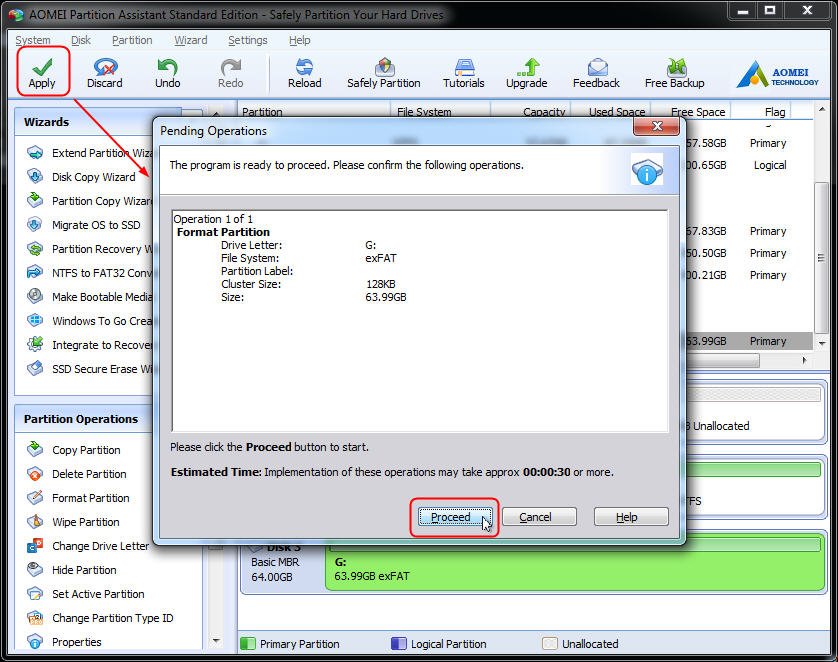
Task: Launch the Free Backup tool
Action: [674, 73]
